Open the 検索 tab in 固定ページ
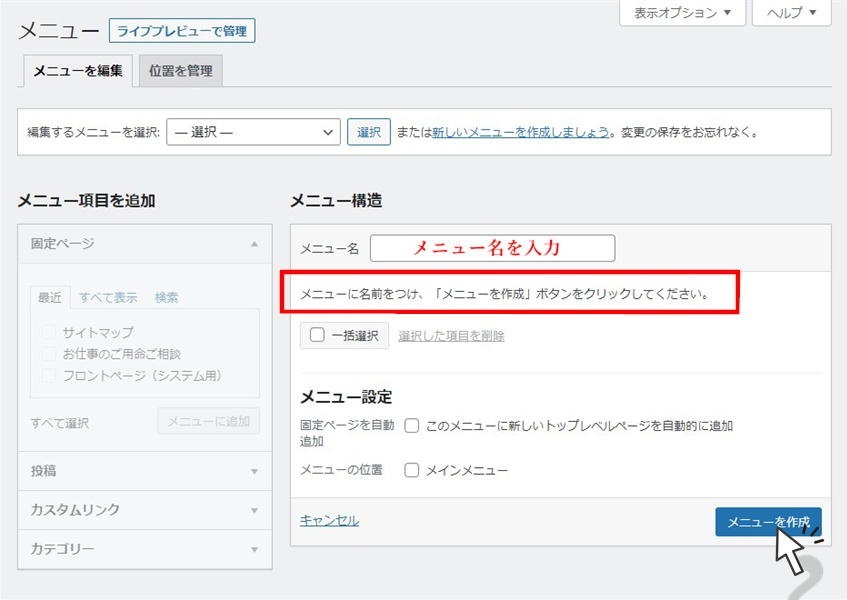Image resolution: width=847 pixels, height=600 pixels. tap(166, 297)
